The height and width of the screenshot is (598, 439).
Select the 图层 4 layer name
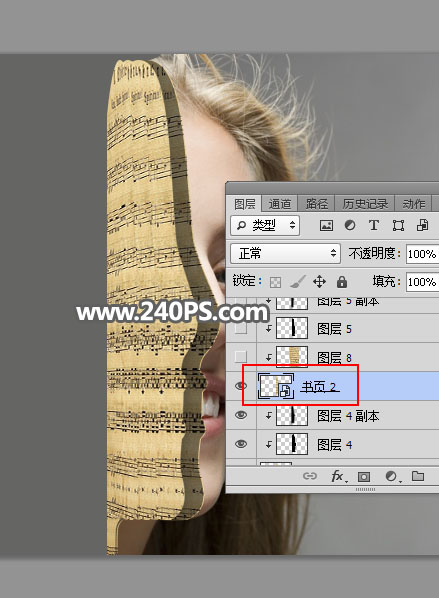(x=334, y=445)
